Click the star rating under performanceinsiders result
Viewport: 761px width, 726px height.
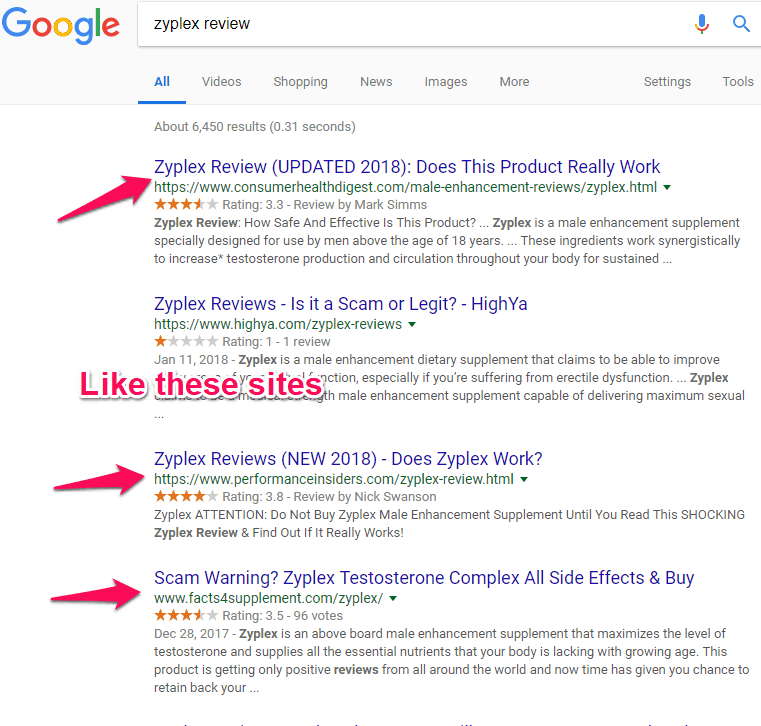(186, 496)
